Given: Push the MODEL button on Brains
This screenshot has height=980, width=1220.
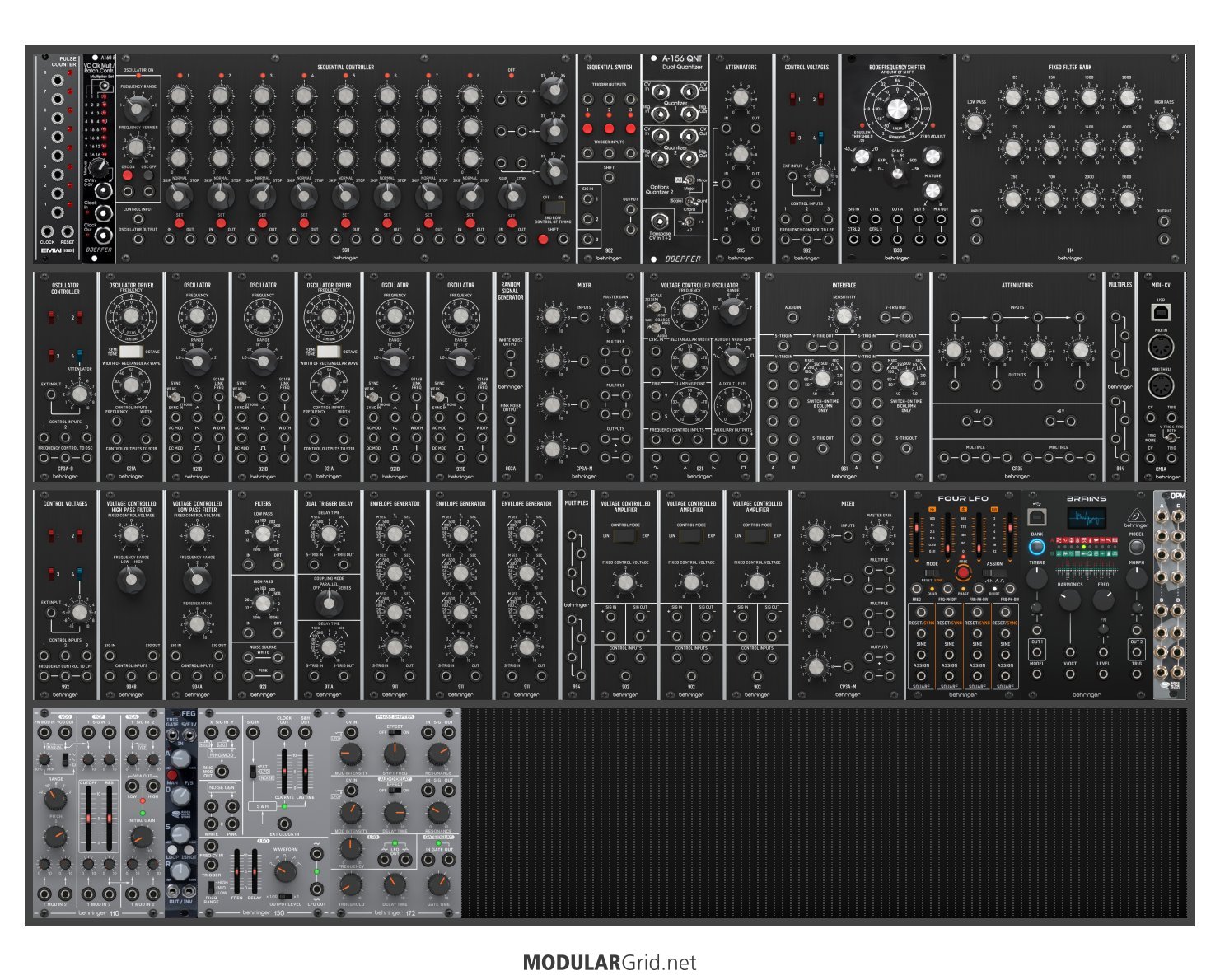Looking at the screenshot, I should [x=1136, y=546].
